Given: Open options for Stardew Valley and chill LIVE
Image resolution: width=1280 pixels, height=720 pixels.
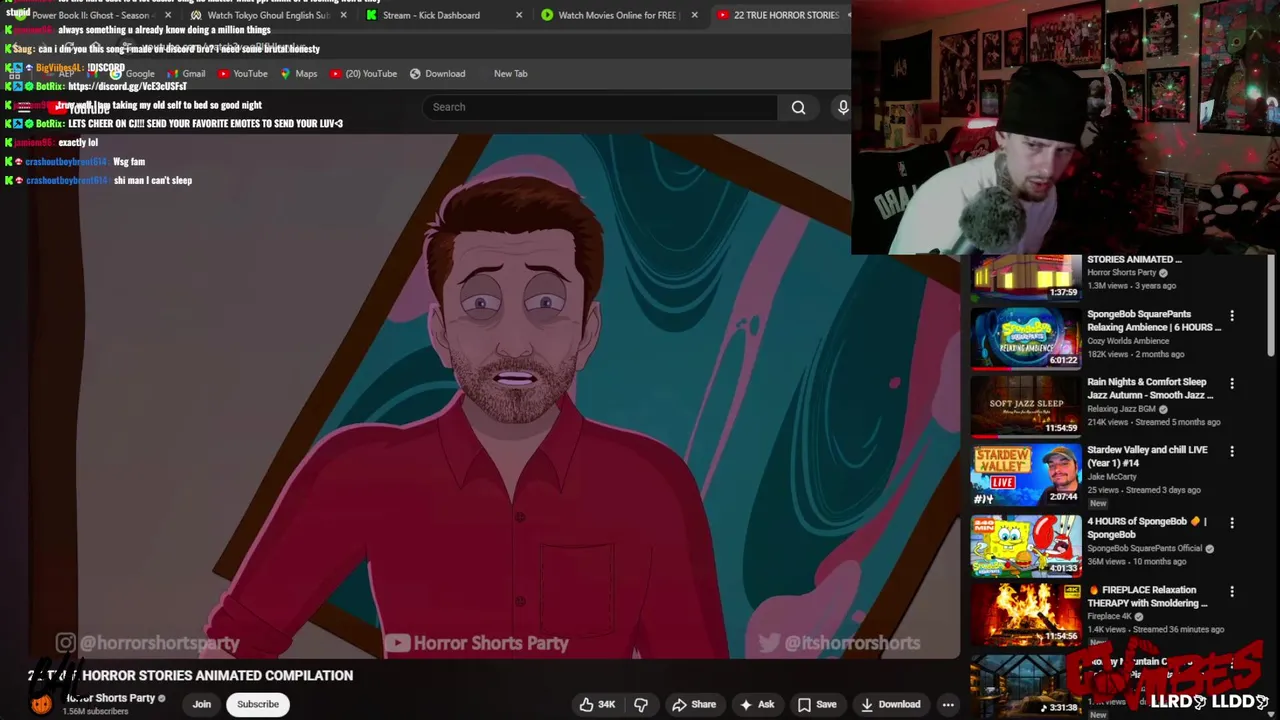Looking at the screenshot, I should pyautogui.click(x=1232, y=451).
